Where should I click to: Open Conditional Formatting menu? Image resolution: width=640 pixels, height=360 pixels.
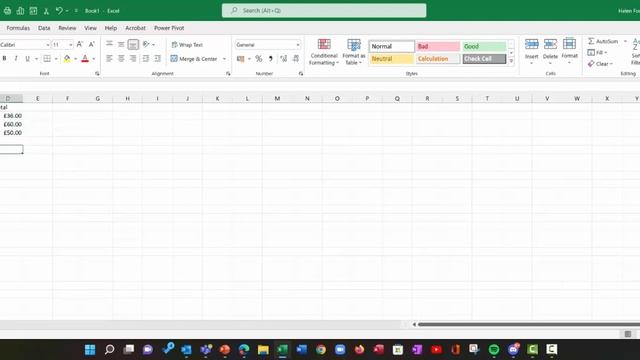pos(324,52)
